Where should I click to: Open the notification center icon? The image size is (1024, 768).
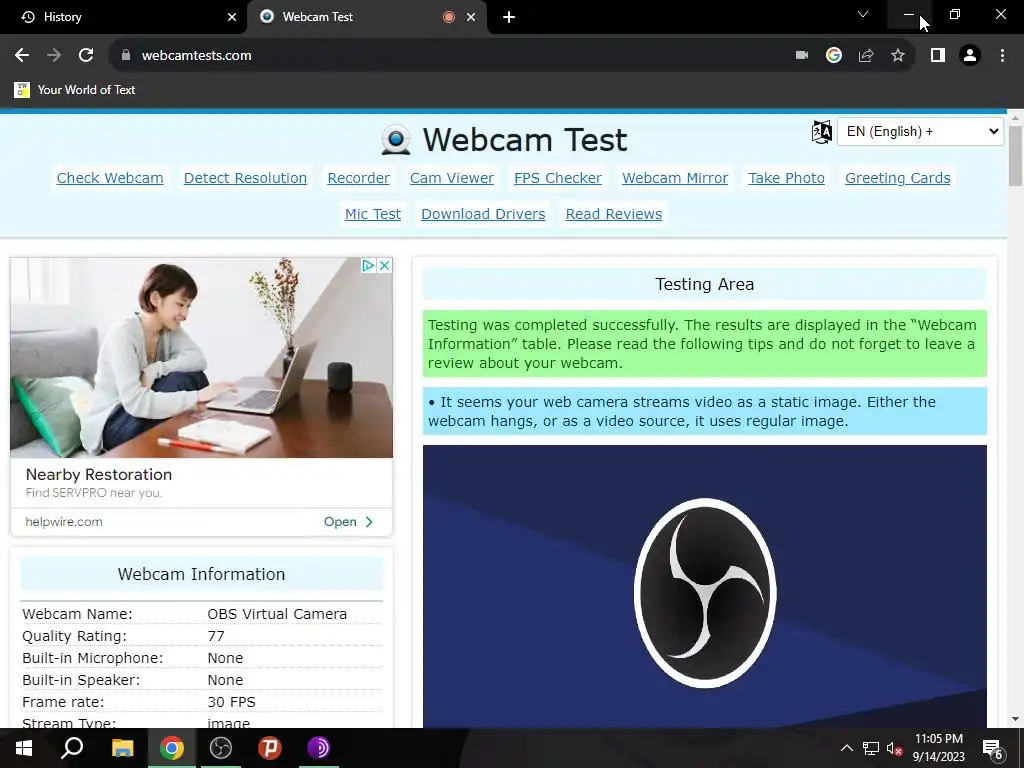coord(993,749)
